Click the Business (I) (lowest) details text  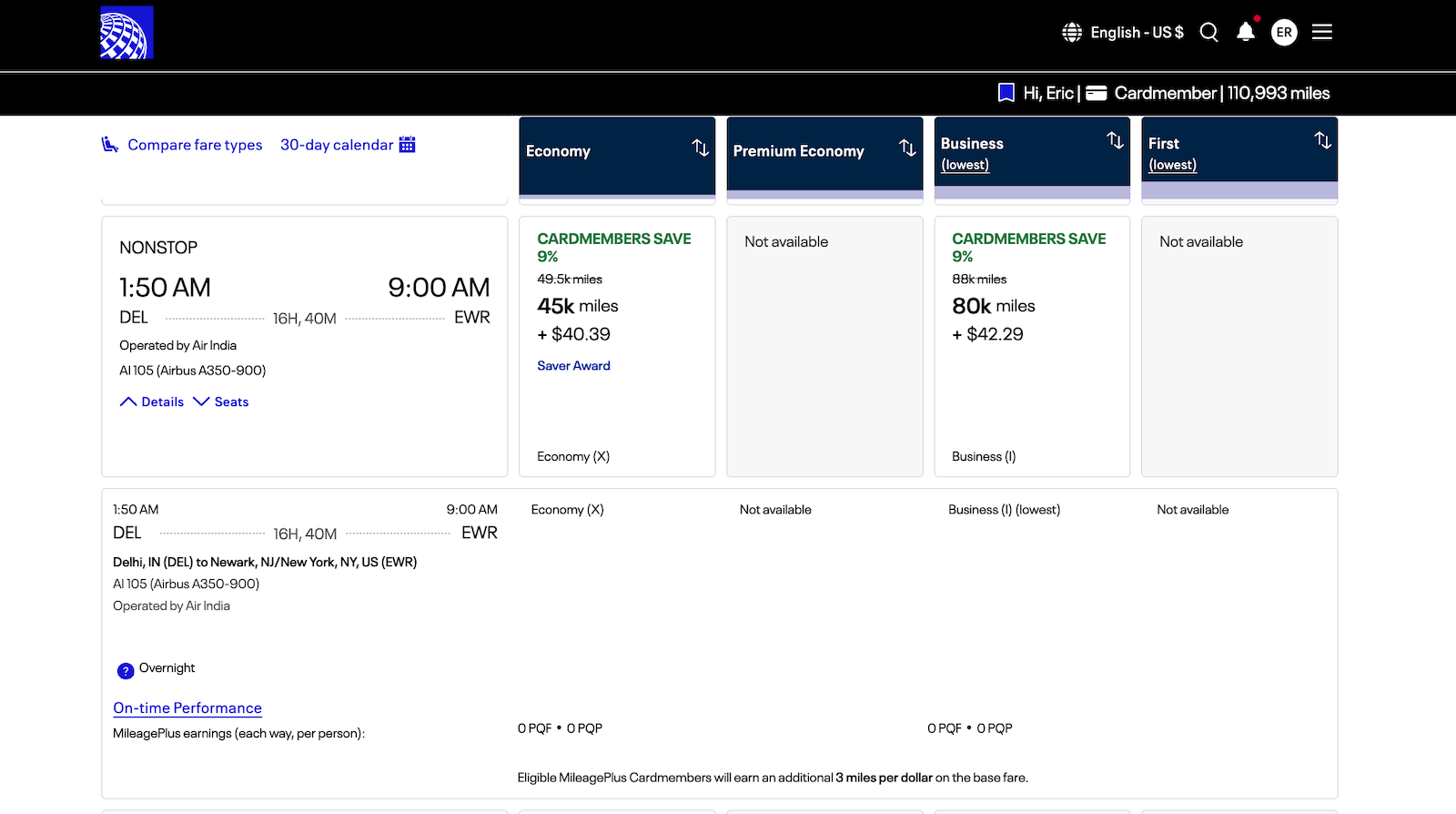point(1004,510)
